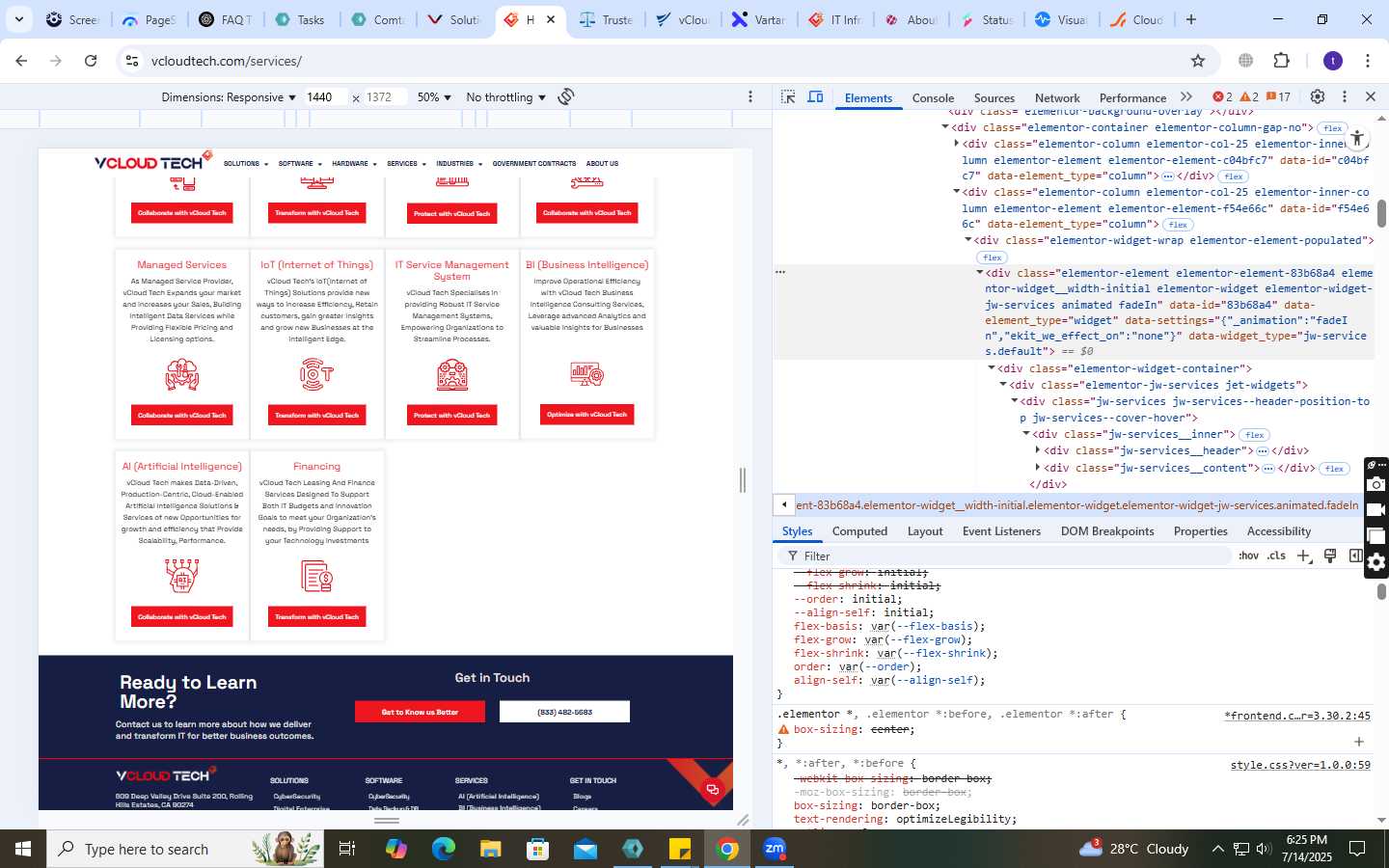The height and width of the screenshot is (868, 1389).
Task: View site information beside the address bar
Action: pos(132,61)
